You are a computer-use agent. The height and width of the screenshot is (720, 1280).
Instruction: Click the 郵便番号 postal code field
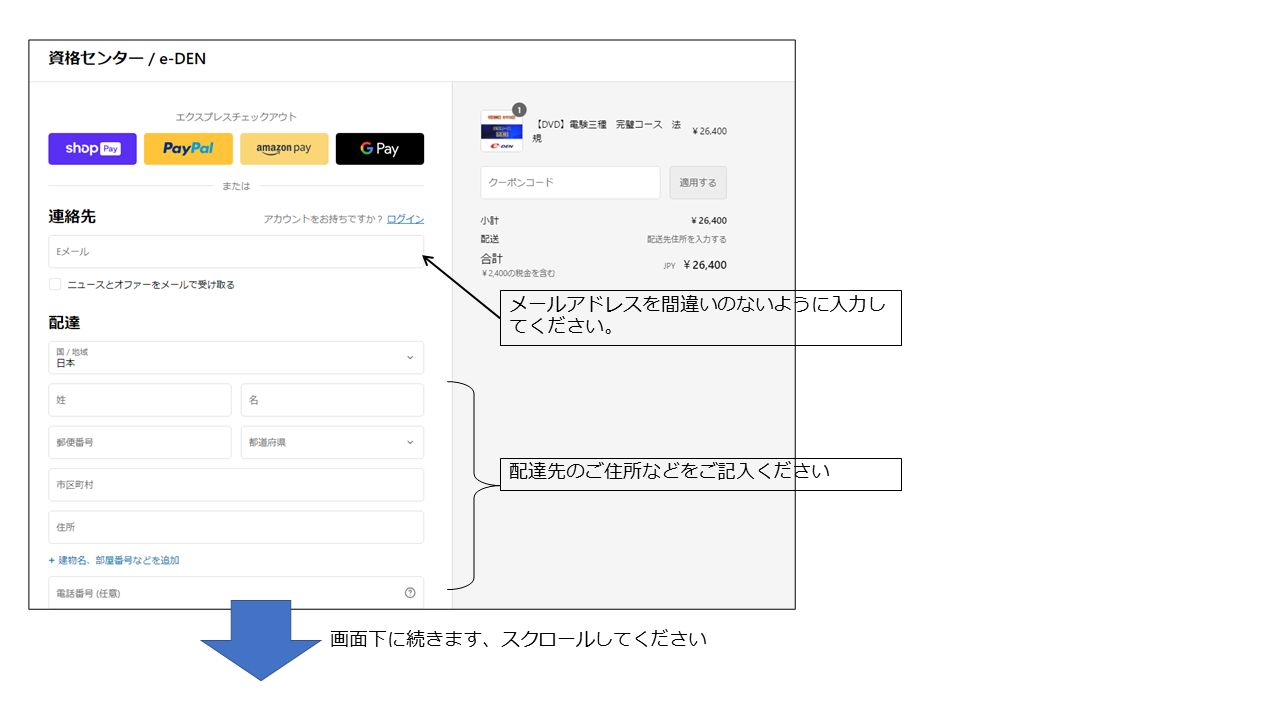140,442
